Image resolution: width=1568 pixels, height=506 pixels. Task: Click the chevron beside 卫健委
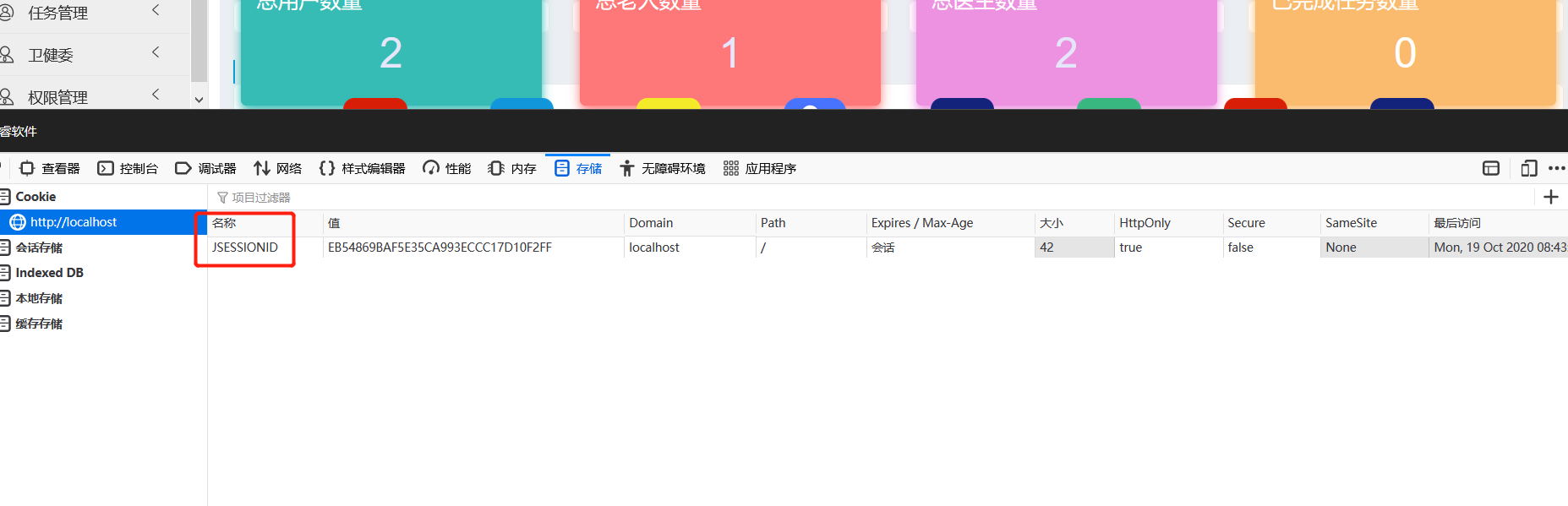click(x=156, y=52)
